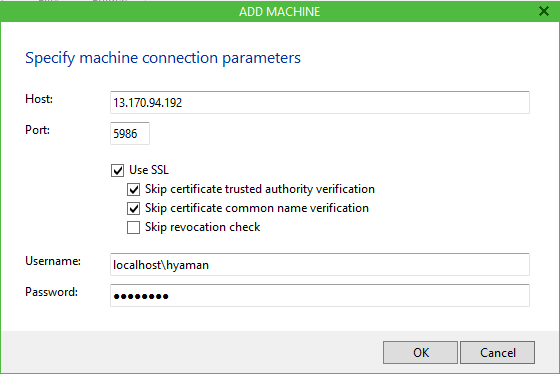Uncheck Skip certificate trusted authority verification
The image size is (560, 374).
click(134, 189)
